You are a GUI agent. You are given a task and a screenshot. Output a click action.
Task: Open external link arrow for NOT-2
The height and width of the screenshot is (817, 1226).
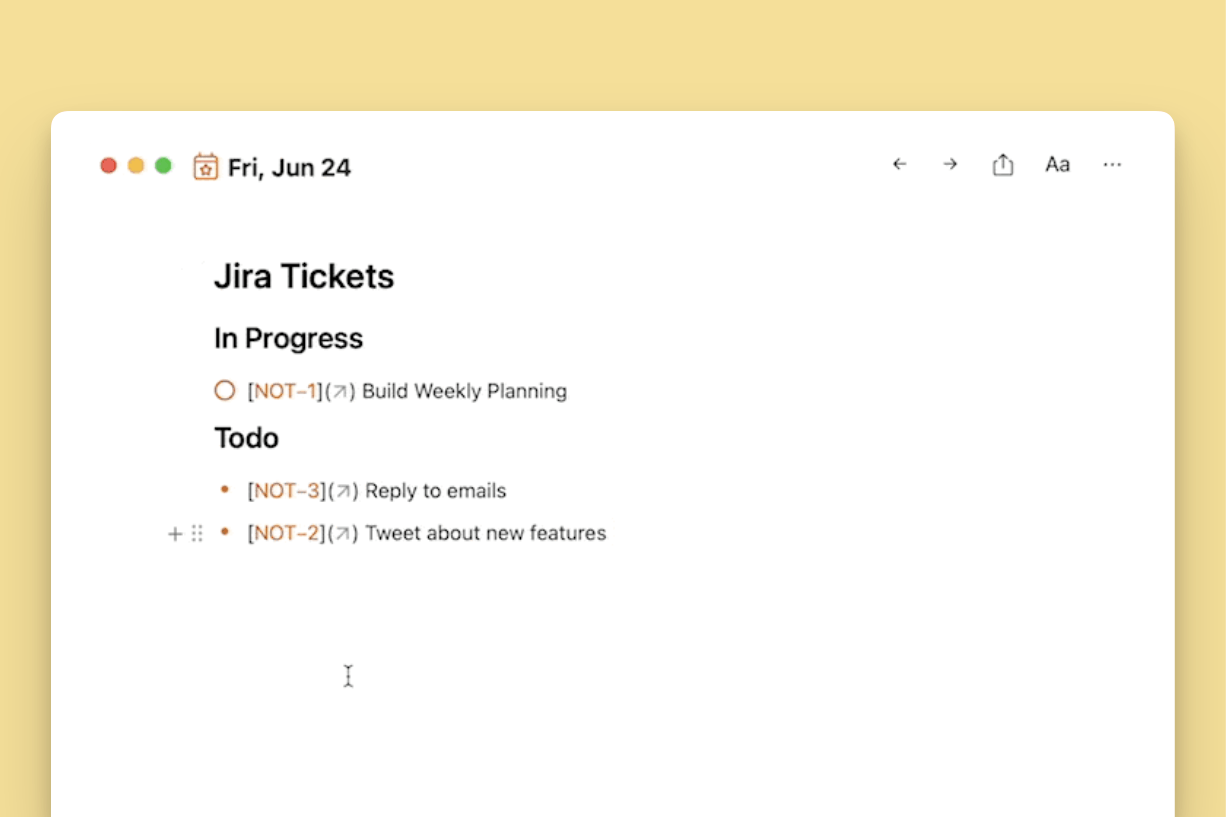tap(343, 534)
